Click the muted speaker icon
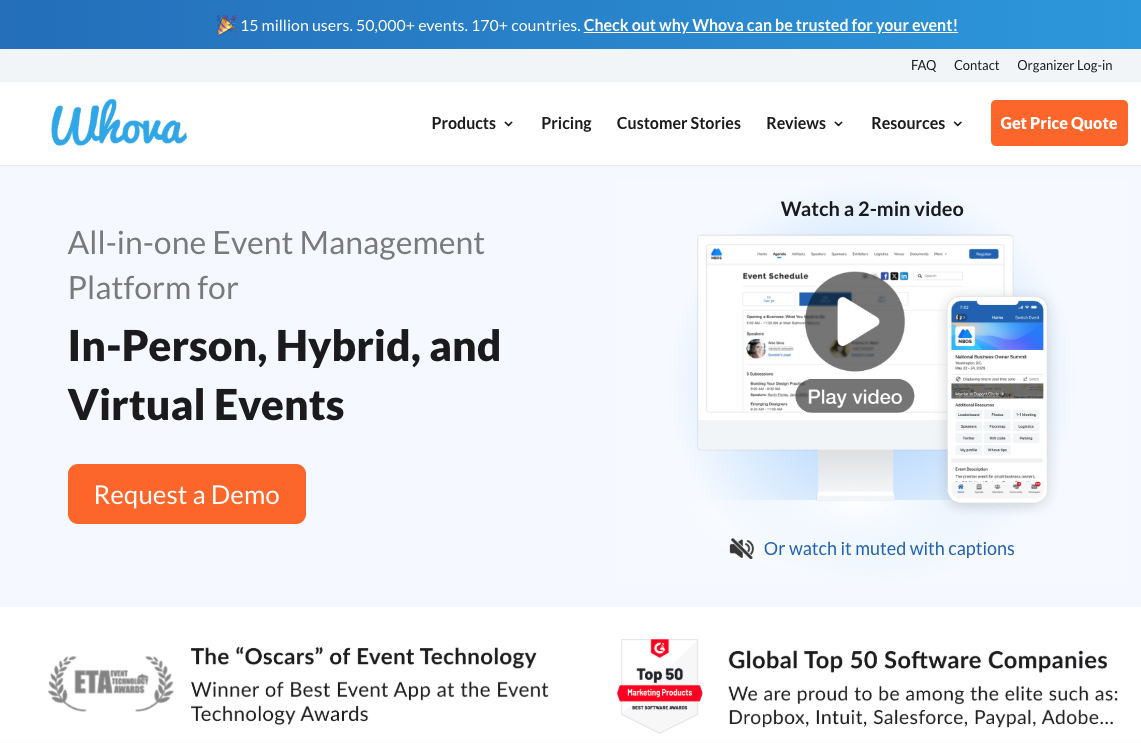This screenshot has height=743, width=1141. point(741,549)
